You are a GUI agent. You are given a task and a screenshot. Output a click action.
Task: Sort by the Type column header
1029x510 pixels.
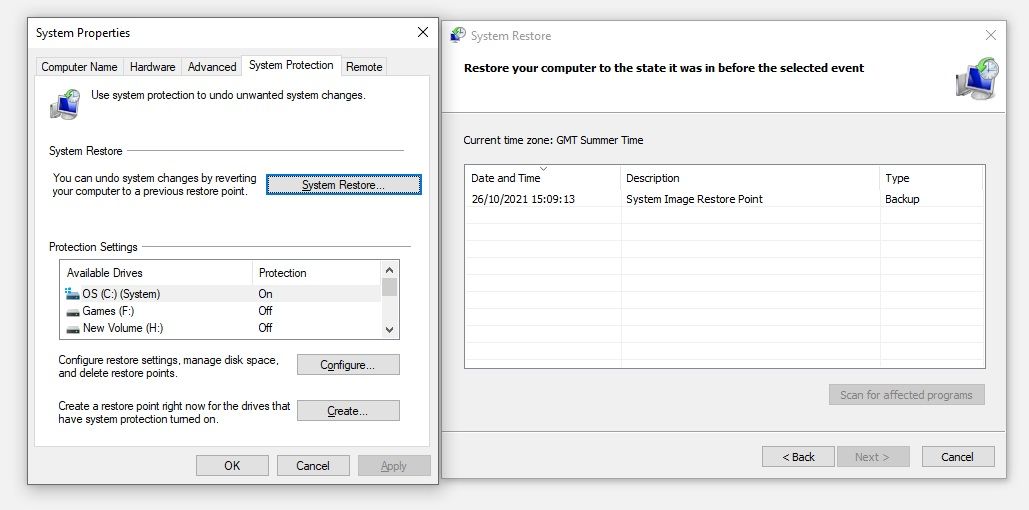931,178
